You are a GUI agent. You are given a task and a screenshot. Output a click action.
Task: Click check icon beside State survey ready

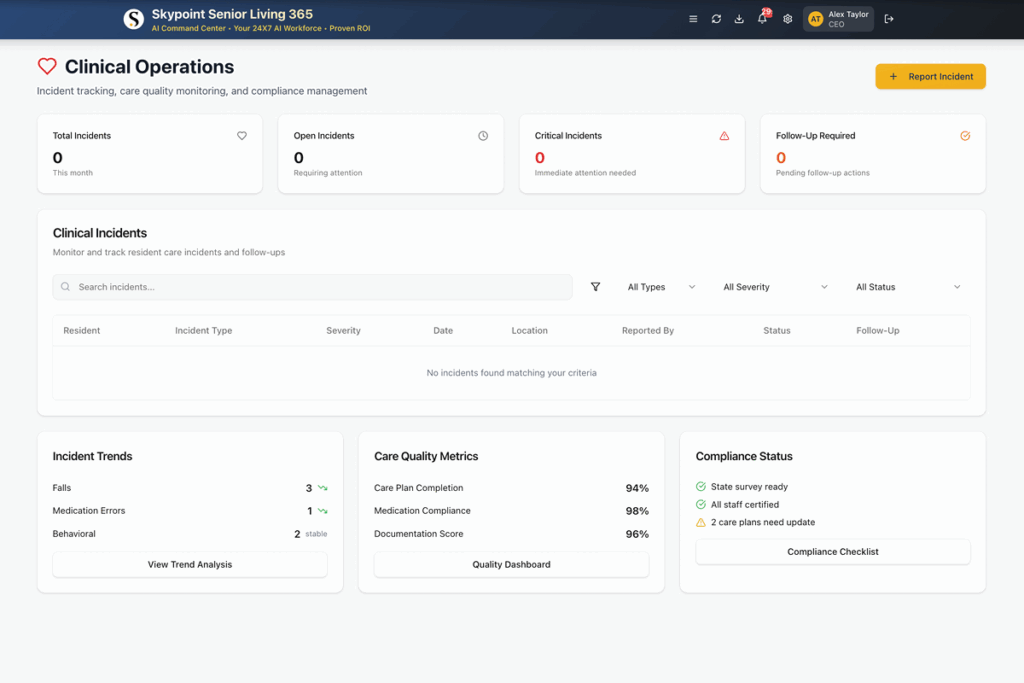(701, 486)
